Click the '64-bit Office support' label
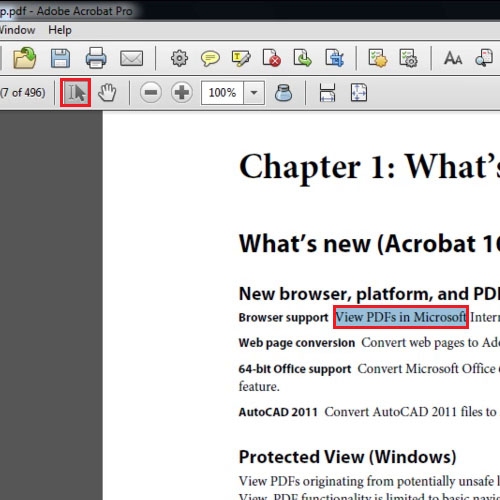Screen dimensions: 500x500 point(295,369)
